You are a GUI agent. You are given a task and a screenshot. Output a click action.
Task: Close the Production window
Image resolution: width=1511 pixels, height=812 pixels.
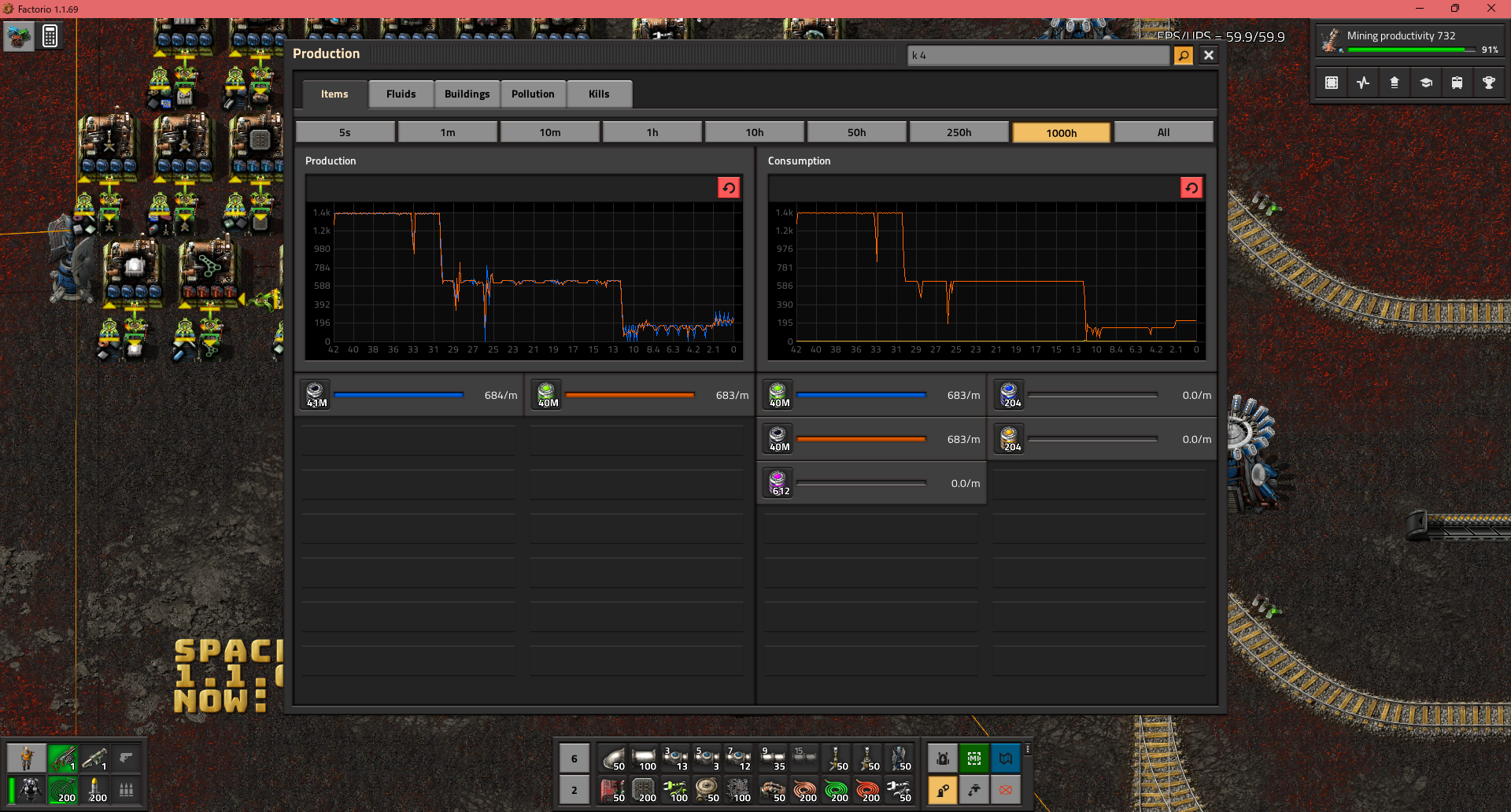coord(1209,55)
